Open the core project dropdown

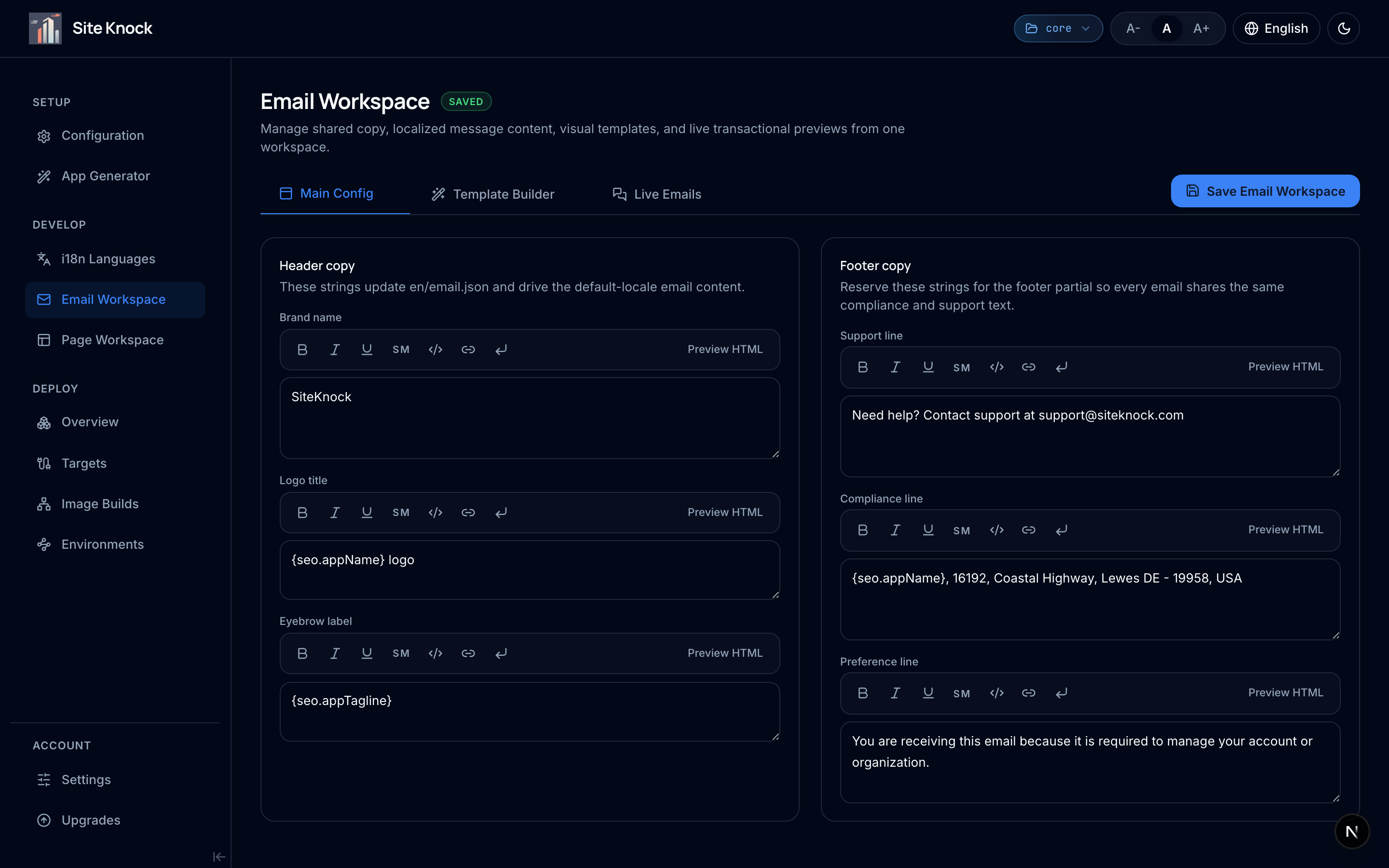1058,28
